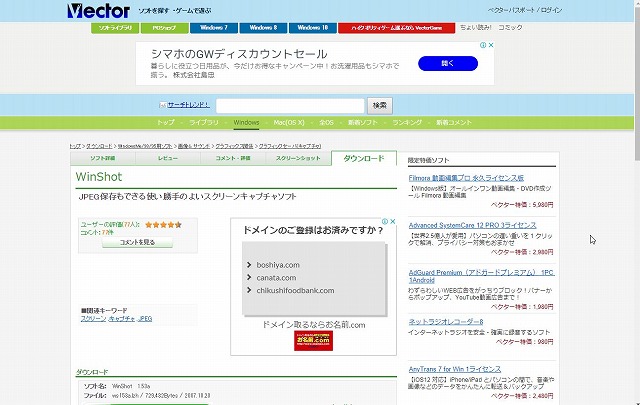The width and height of the screenshot is (640, 405).
Task: Click the 画像&サウンド breadcrumb link
Action: click(194, 146)
